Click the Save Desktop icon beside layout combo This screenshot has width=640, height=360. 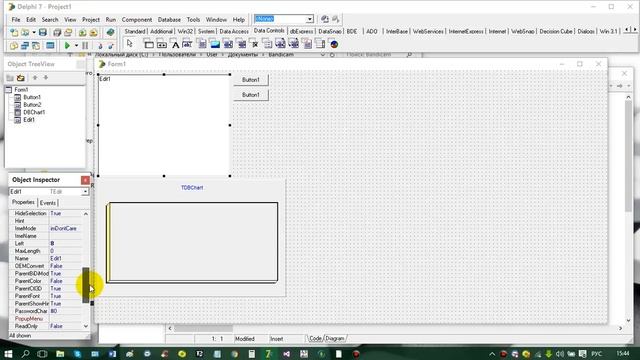coord(324,19)
